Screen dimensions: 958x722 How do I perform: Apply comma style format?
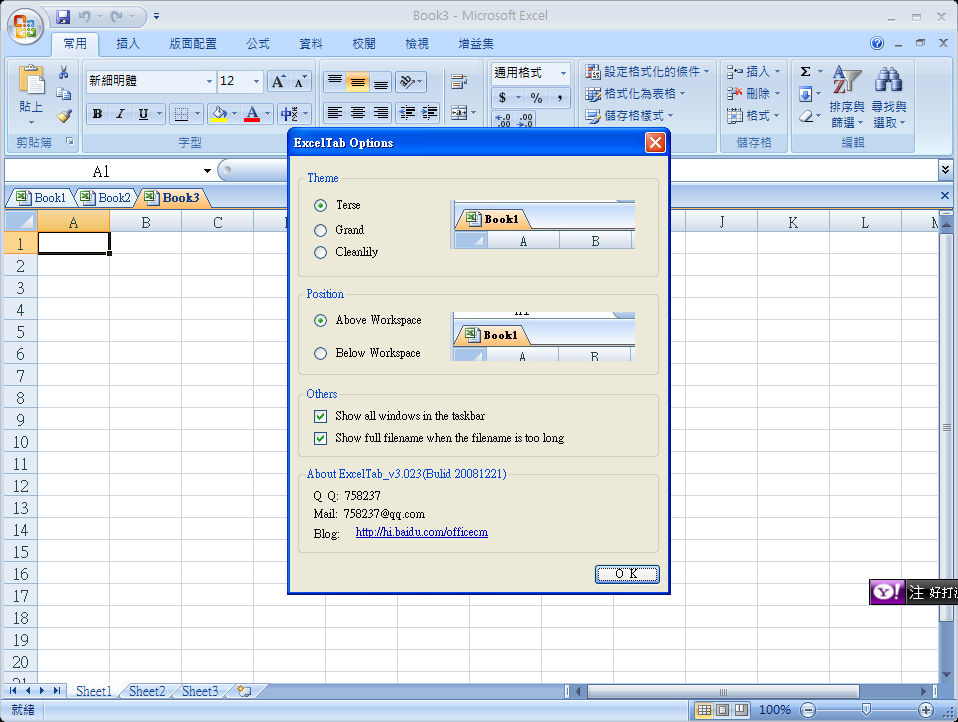click(x=560, y=98)
